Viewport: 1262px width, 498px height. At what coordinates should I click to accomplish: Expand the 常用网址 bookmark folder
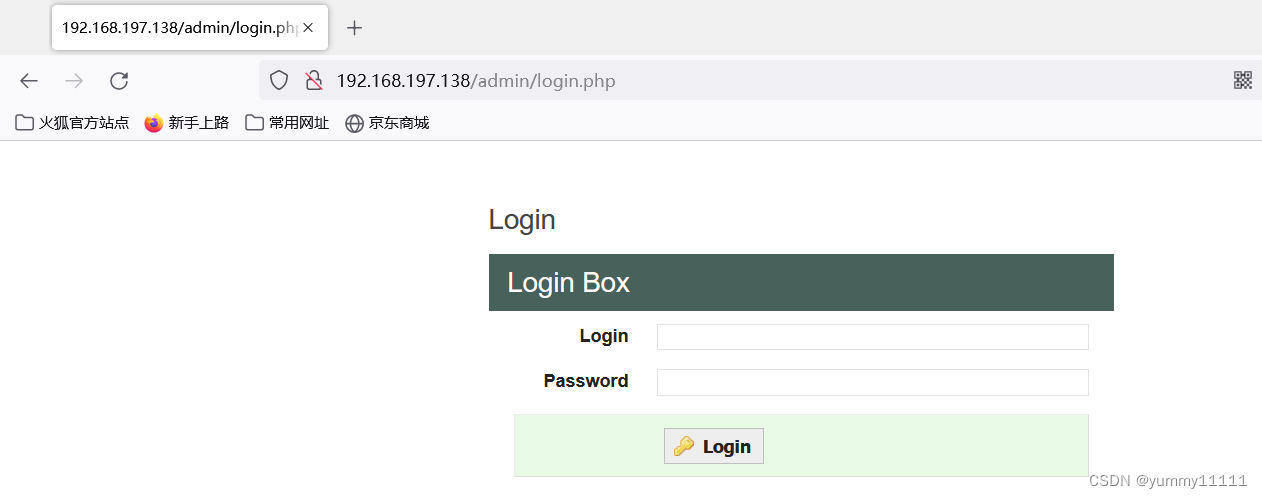click(x=287, y=123)
